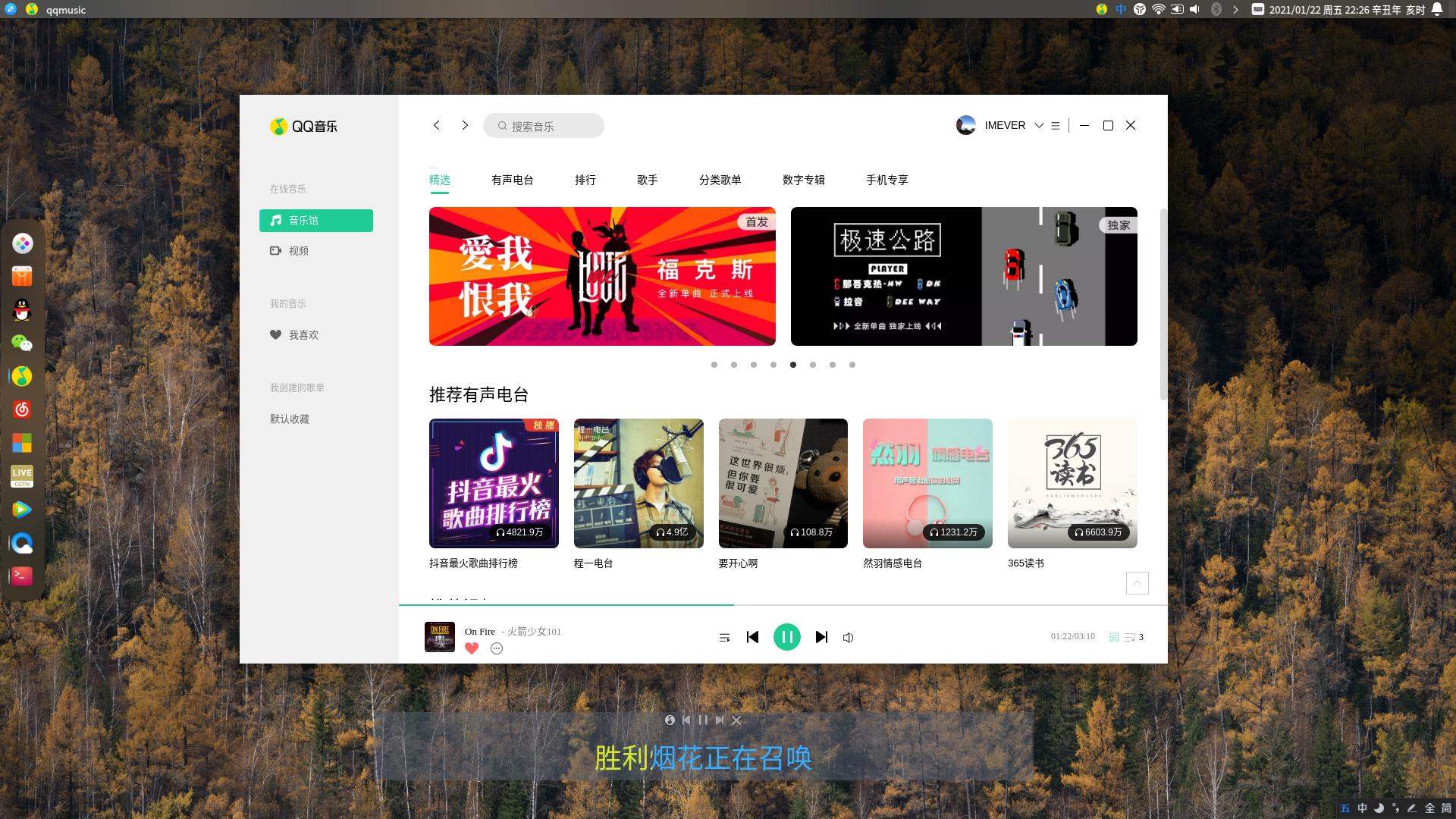Open the 然羽情感电台 cover
The width and height of the screenshot is (1456, 819).
[x=927, y=483]
